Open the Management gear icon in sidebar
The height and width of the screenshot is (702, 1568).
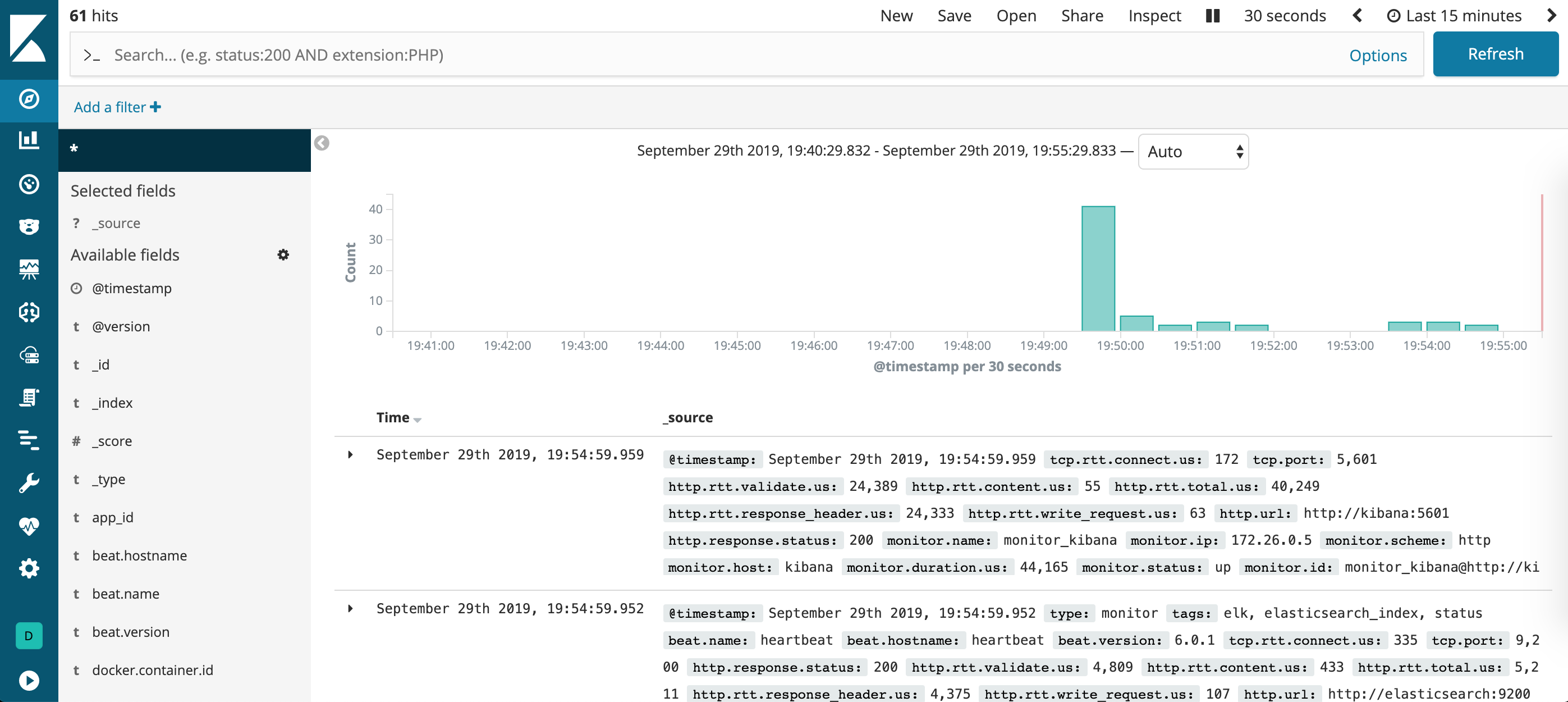pyautogui.click(x=29, y=568)
